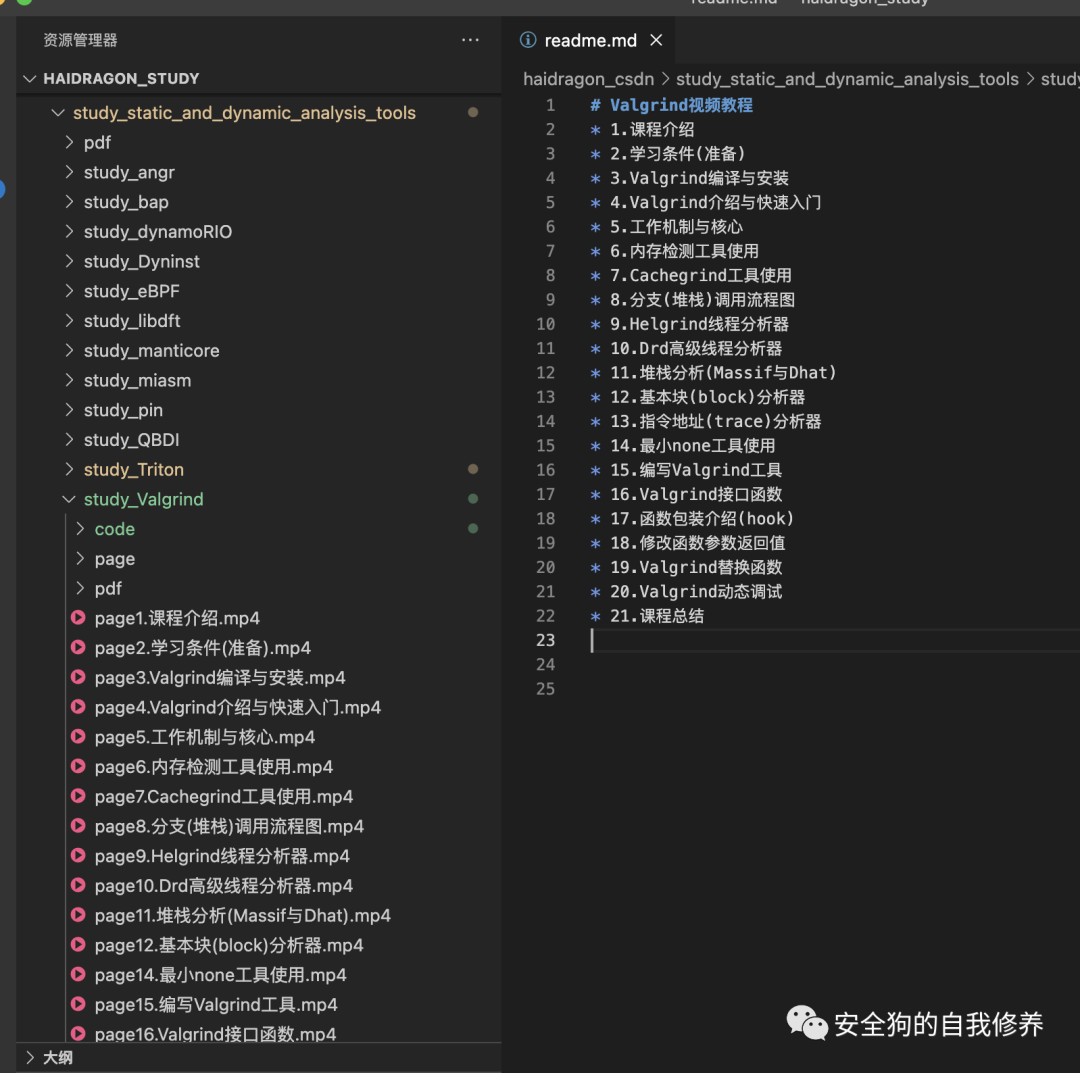Expand the study_bap folder

(x=69, y=201)
